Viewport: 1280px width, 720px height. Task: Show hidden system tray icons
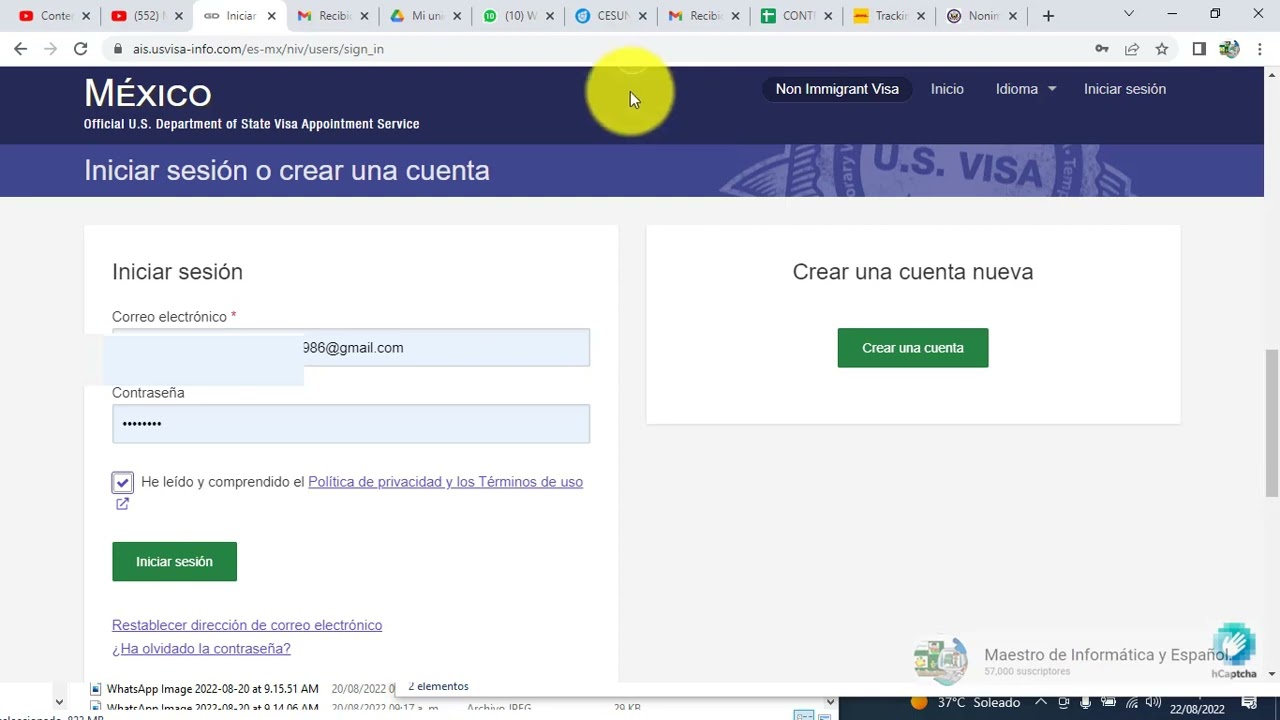[1041, 703]
